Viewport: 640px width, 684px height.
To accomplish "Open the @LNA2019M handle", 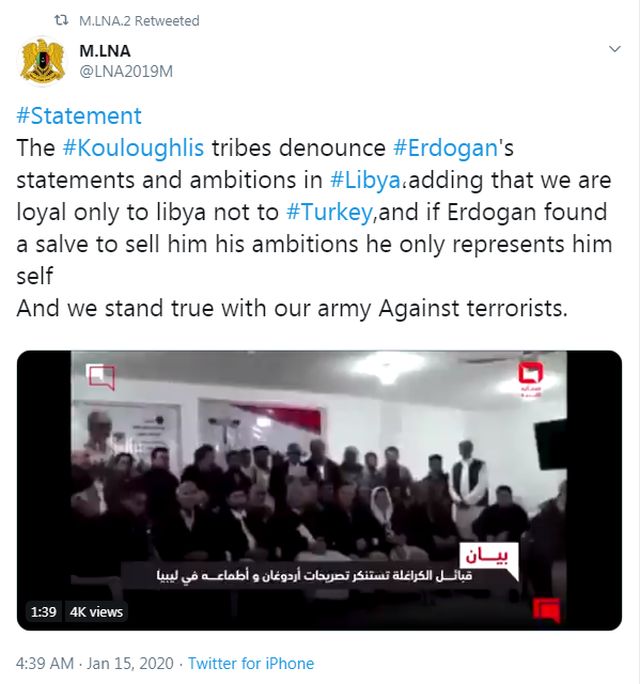I will click(x=126, y=71).
